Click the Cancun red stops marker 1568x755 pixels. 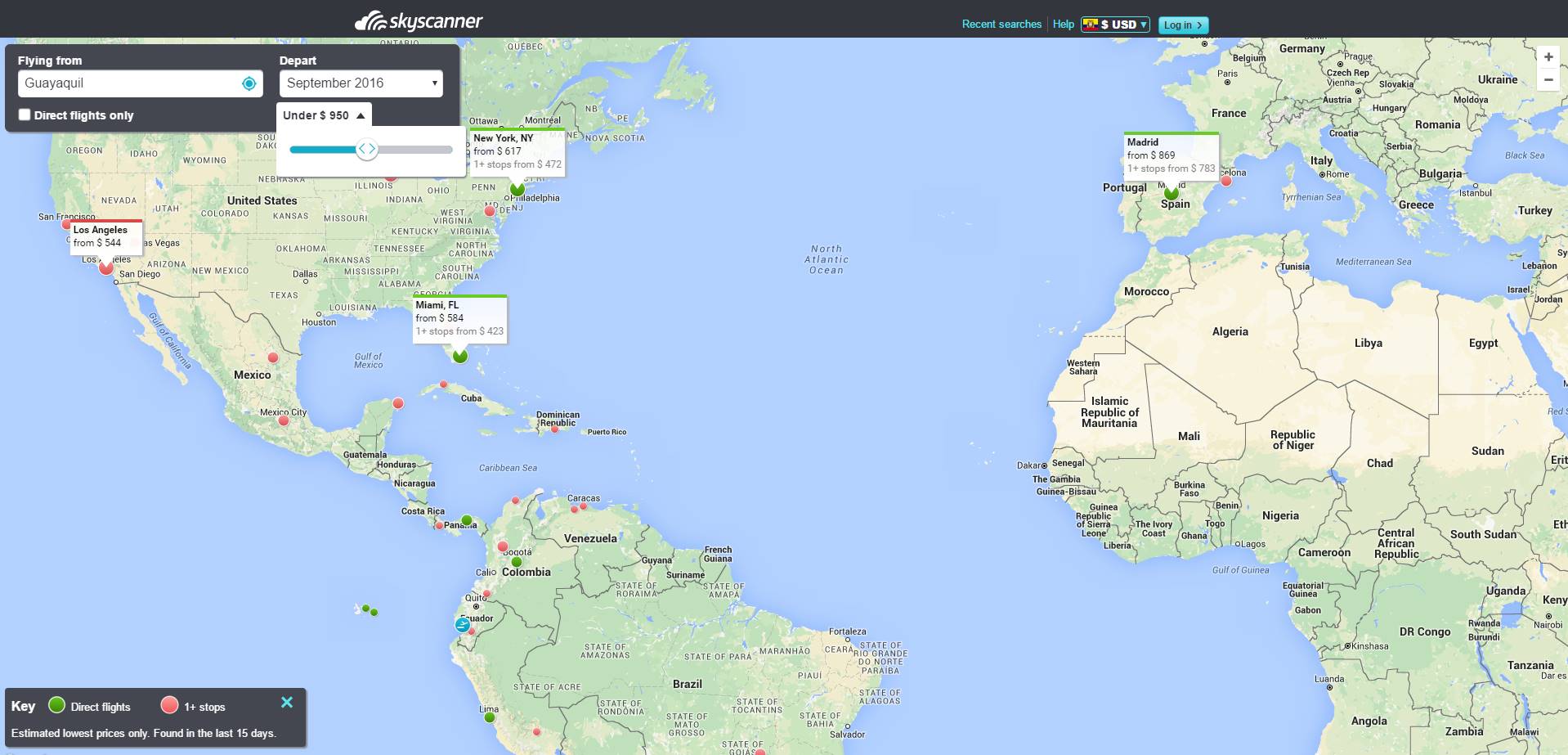398,403
